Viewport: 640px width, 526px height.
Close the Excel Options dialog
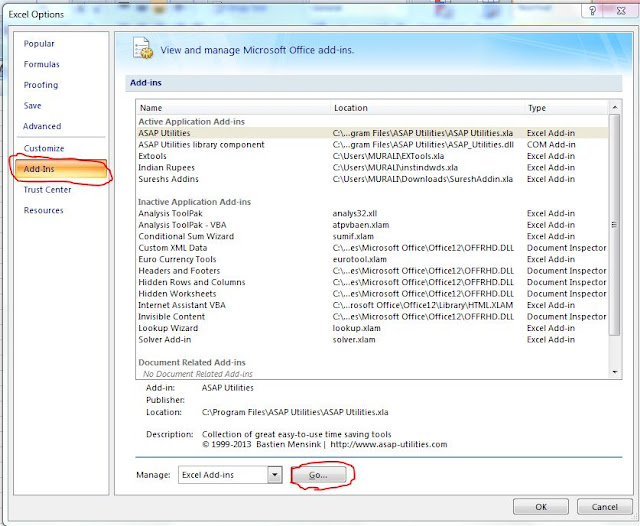click(621, 11)
